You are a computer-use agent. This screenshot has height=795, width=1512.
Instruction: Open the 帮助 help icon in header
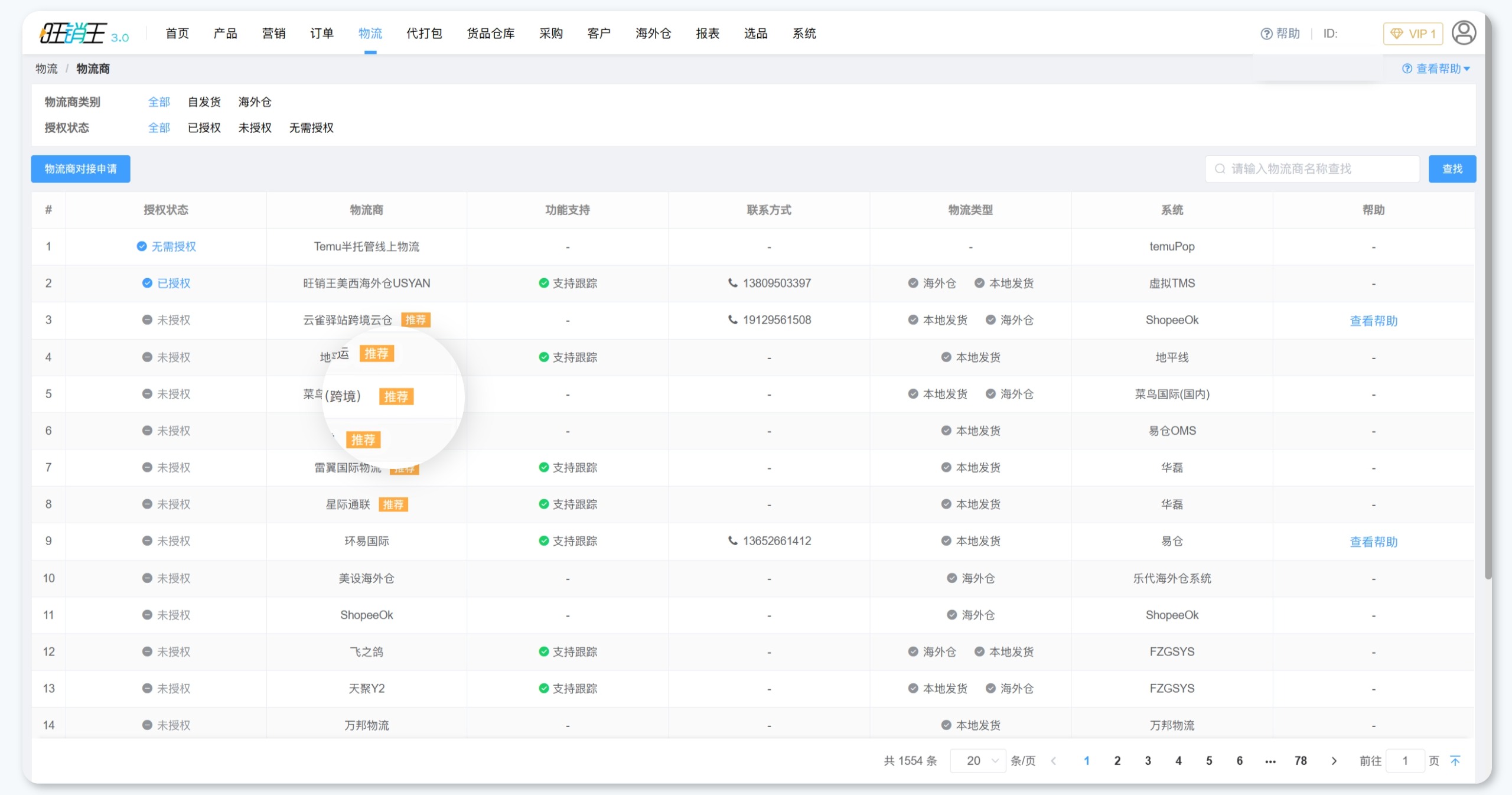click(x=1266, y=34)
